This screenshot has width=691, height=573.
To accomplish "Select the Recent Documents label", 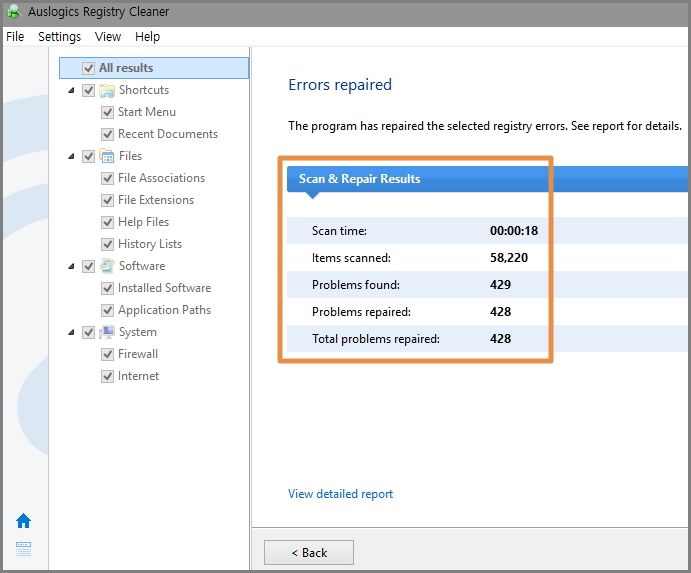I will (x=168, y=134).
